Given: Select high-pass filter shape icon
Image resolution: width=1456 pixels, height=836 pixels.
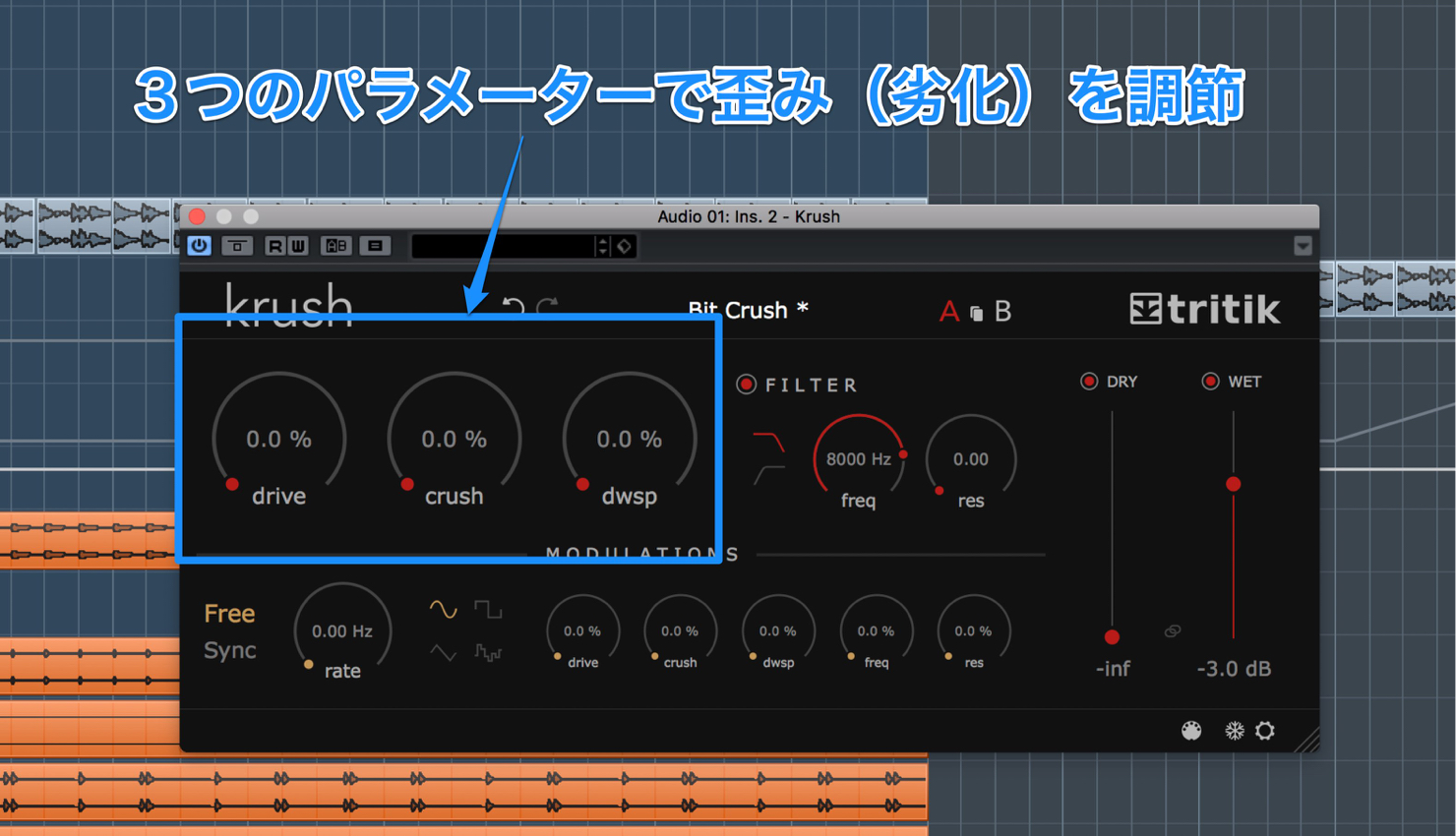Looking at the screenshot, I should 768,474.
